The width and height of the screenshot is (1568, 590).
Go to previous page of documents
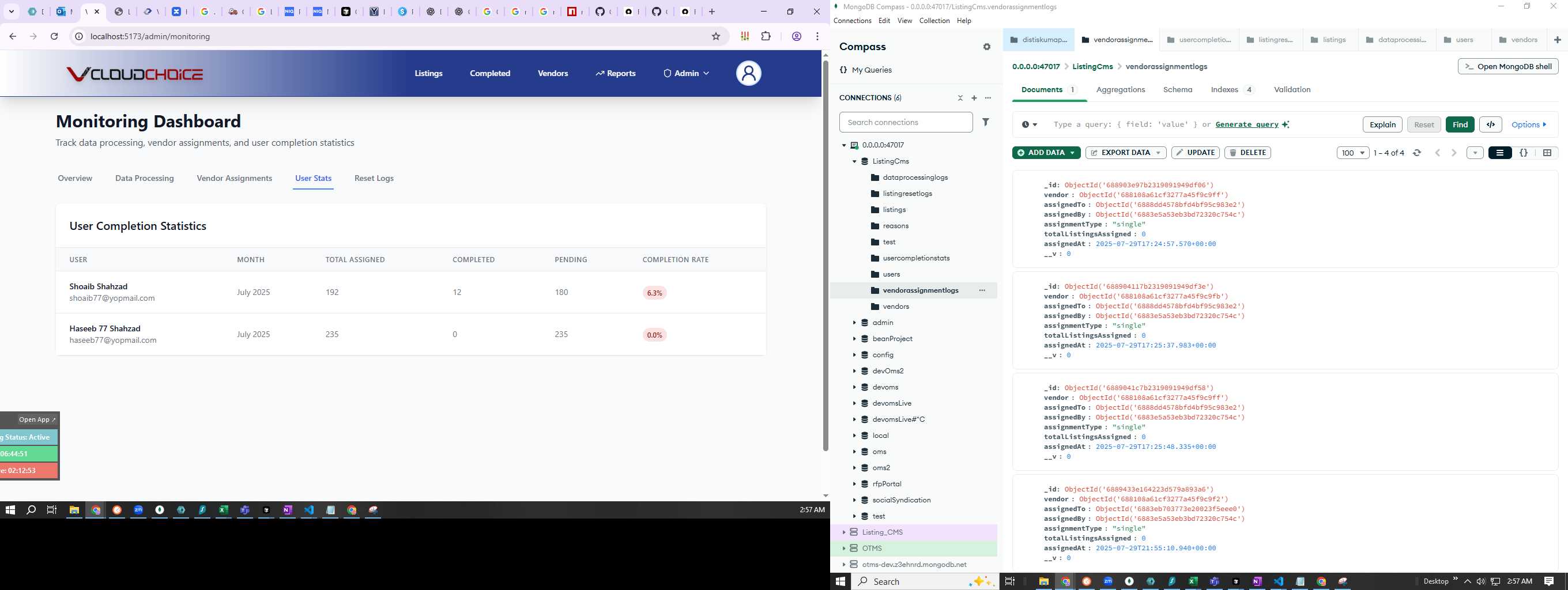tap(1438, 153)
